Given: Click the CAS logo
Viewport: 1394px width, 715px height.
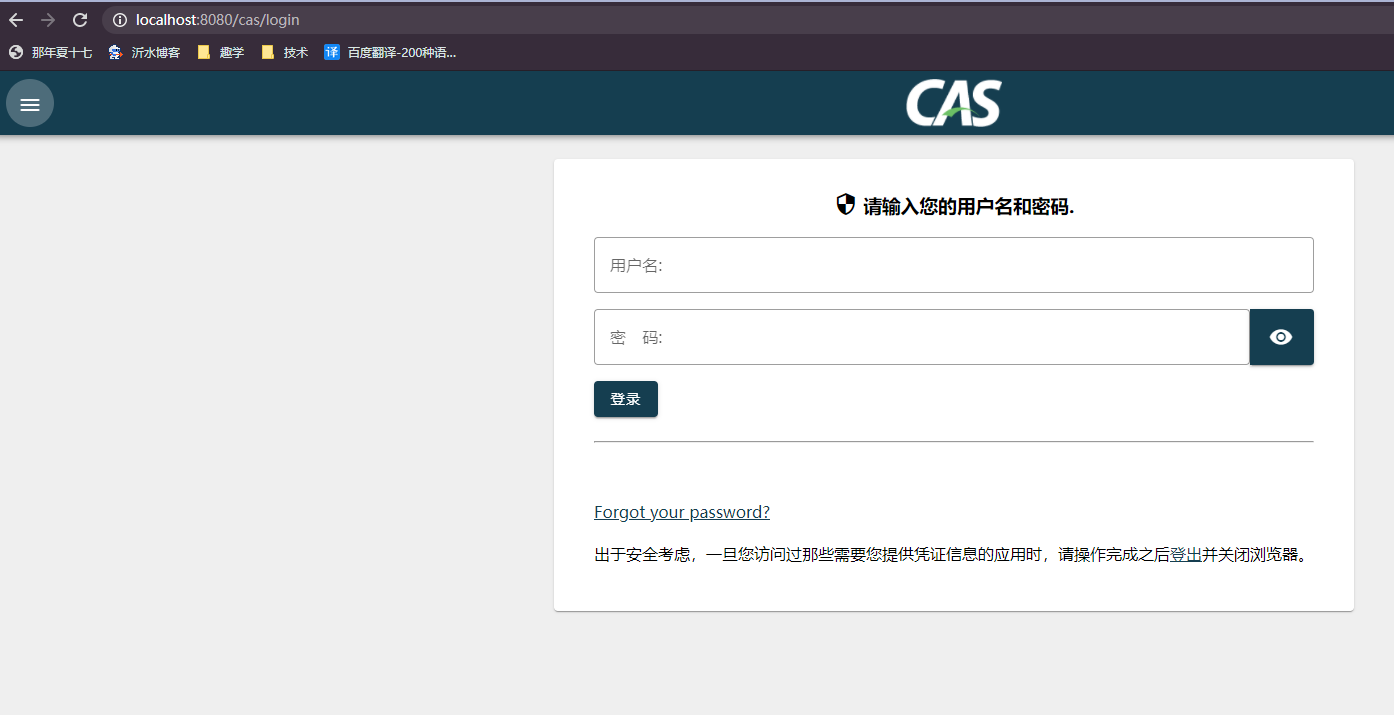Looking at the screenshot, I should [954, 103].
